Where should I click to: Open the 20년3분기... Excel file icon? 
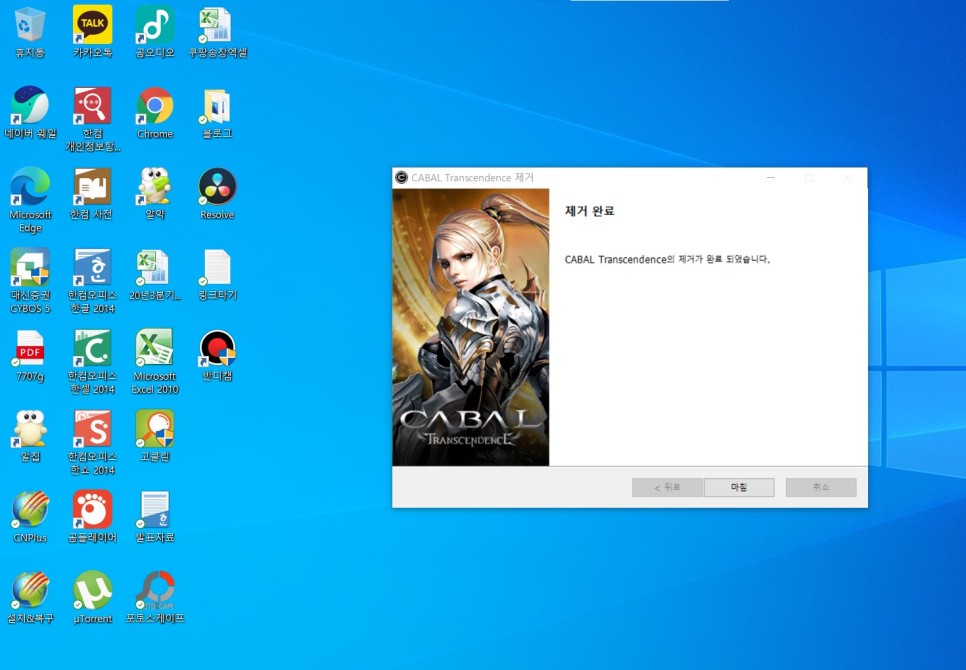[155, 274]
